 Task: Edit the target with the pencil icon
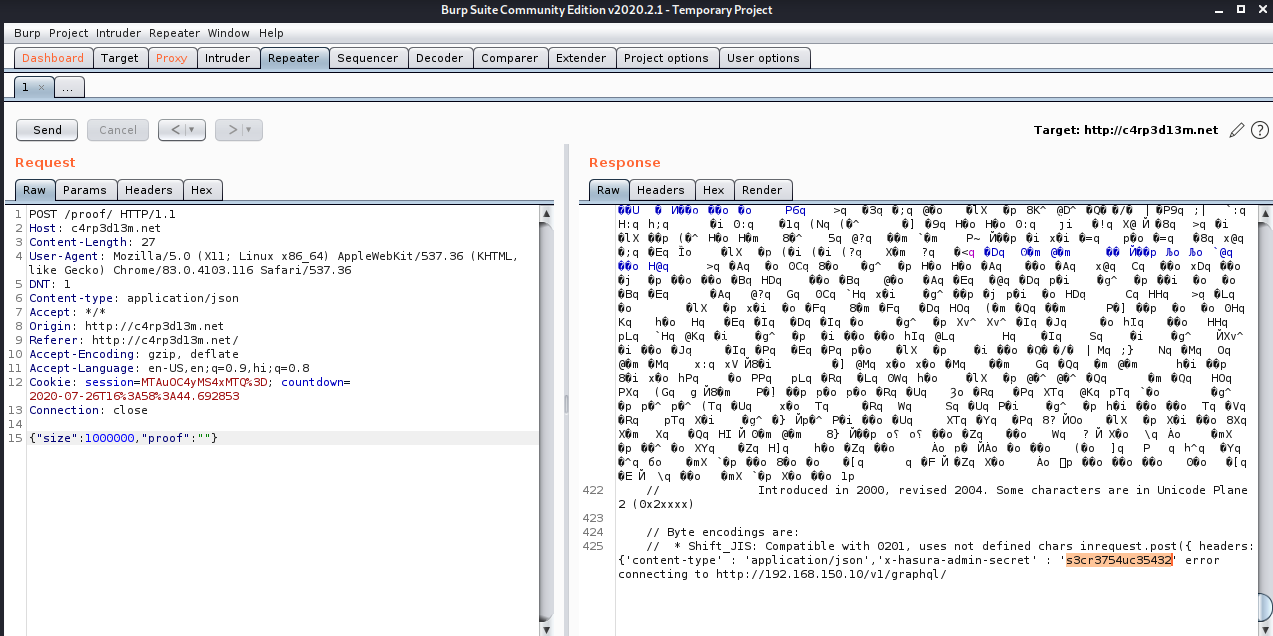point(1237,130)
